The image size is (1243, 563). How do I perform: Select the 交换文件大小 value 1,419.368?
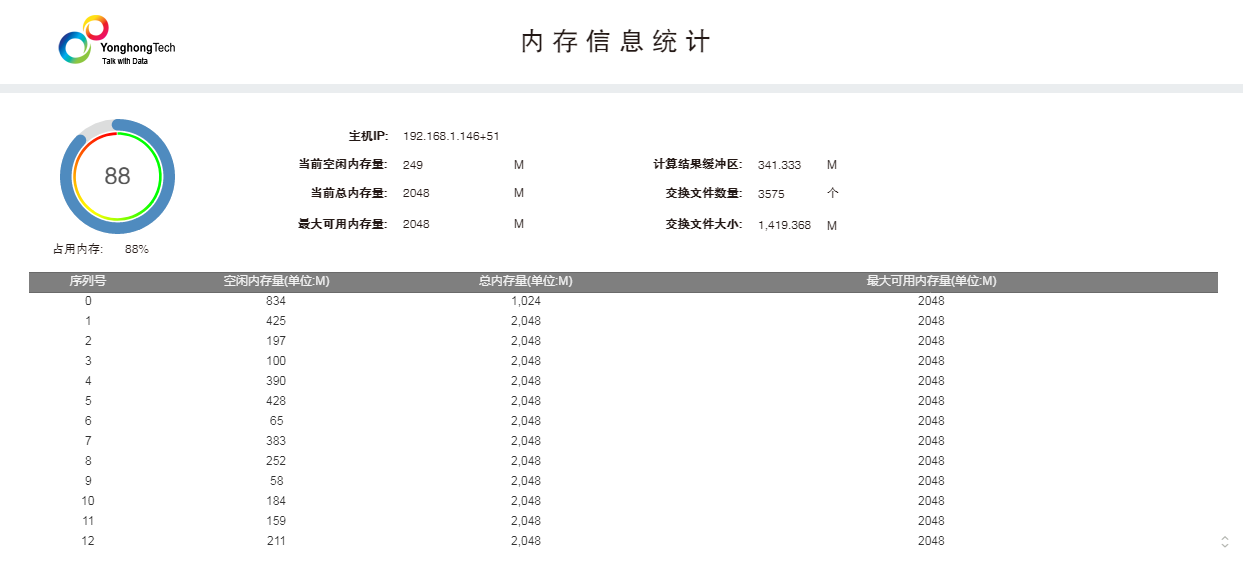[x=784, y=225]
